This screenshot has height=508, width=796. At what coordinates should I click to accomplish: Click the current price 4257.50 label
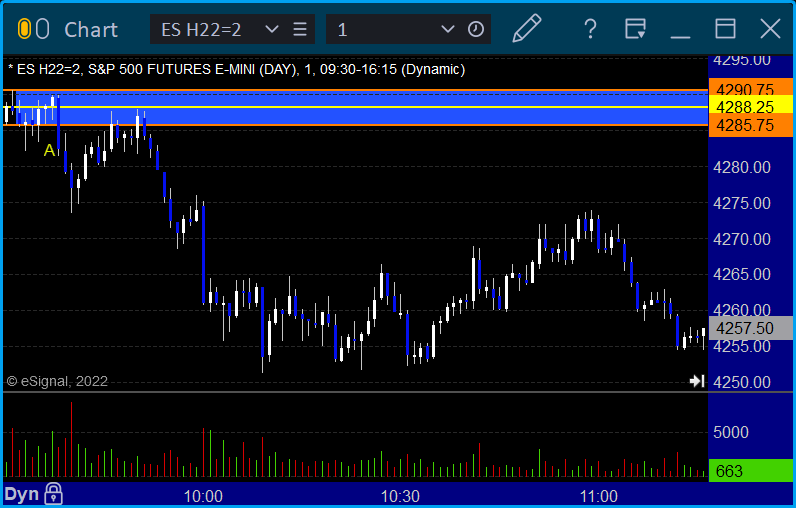750,328
